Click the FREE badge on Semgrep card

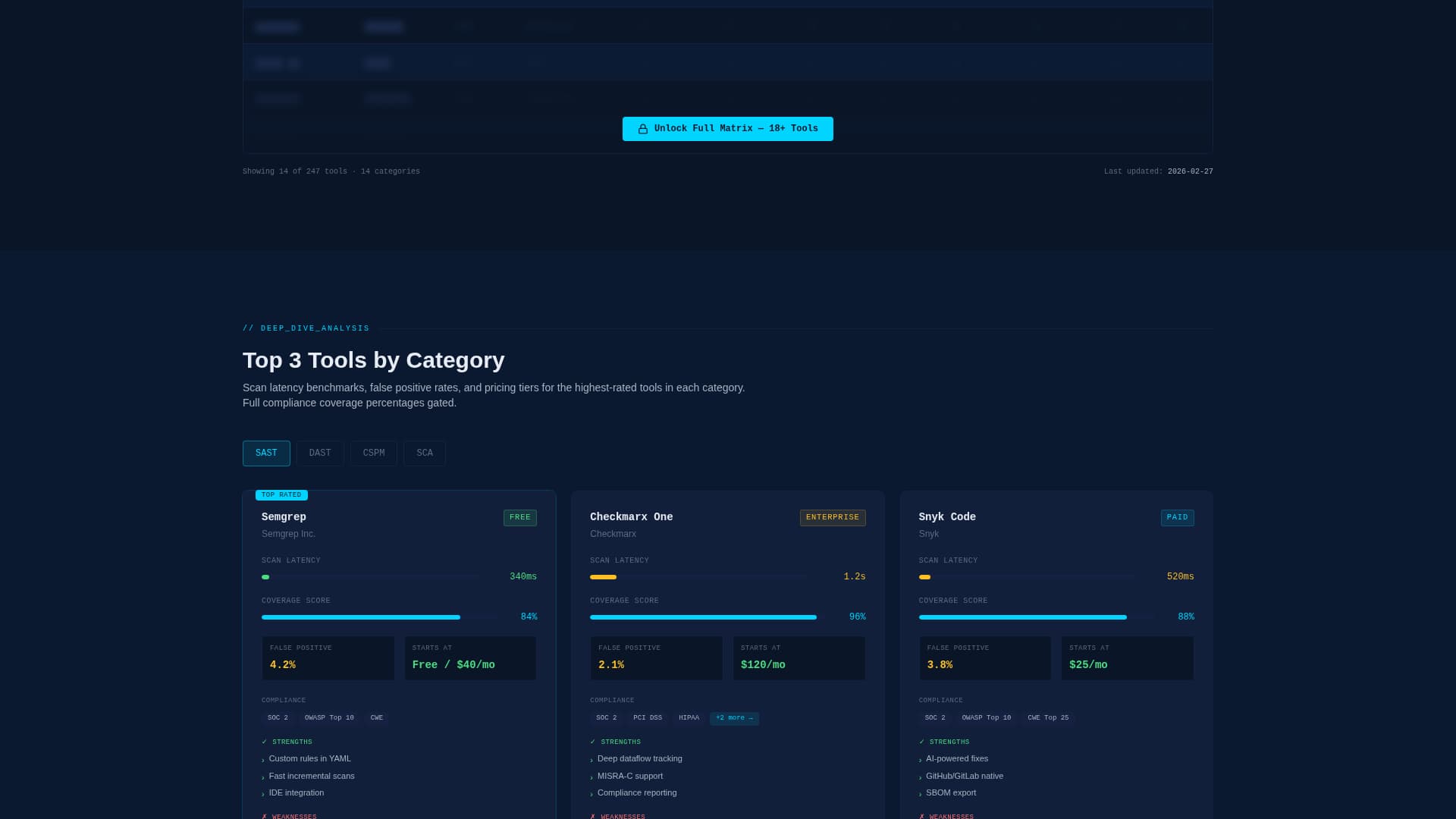tap(520, 518)
